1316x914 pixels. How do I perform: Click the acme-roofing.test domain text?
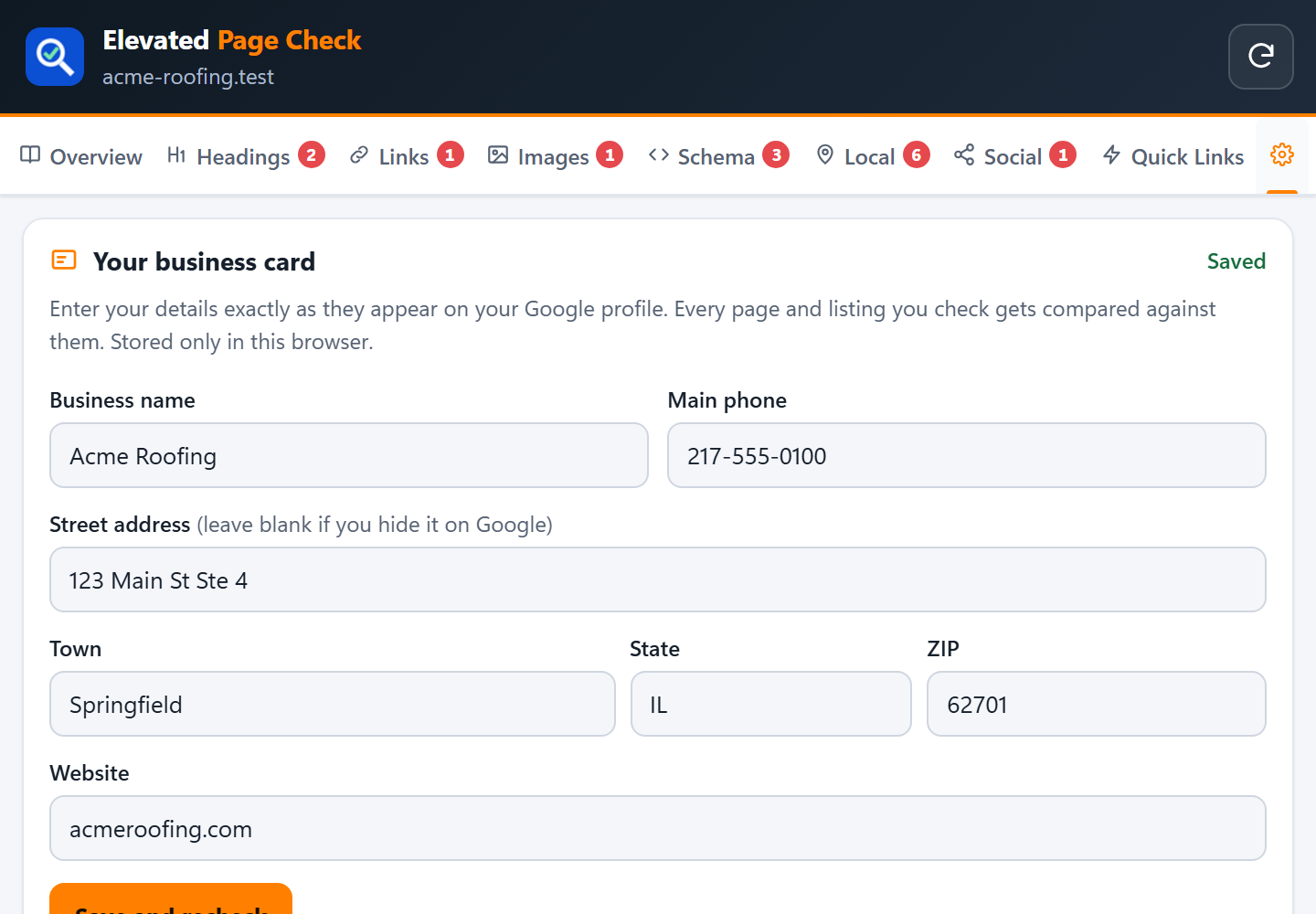click(x=188, y=77)
